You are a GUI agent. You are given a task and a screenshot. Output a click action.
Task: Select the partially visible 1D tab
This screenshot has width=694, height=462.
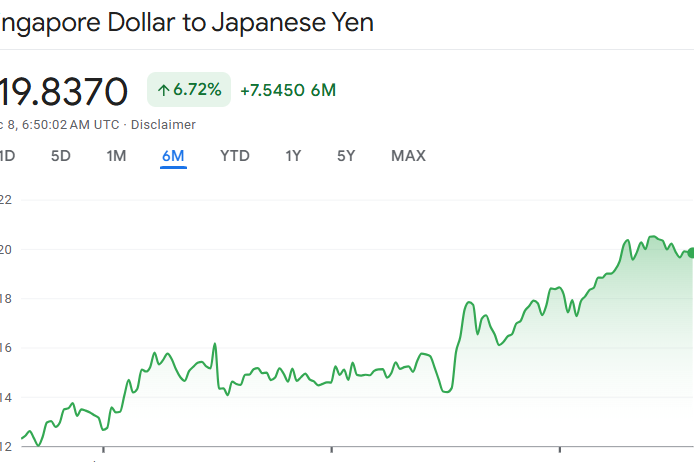tap(7, 156)
